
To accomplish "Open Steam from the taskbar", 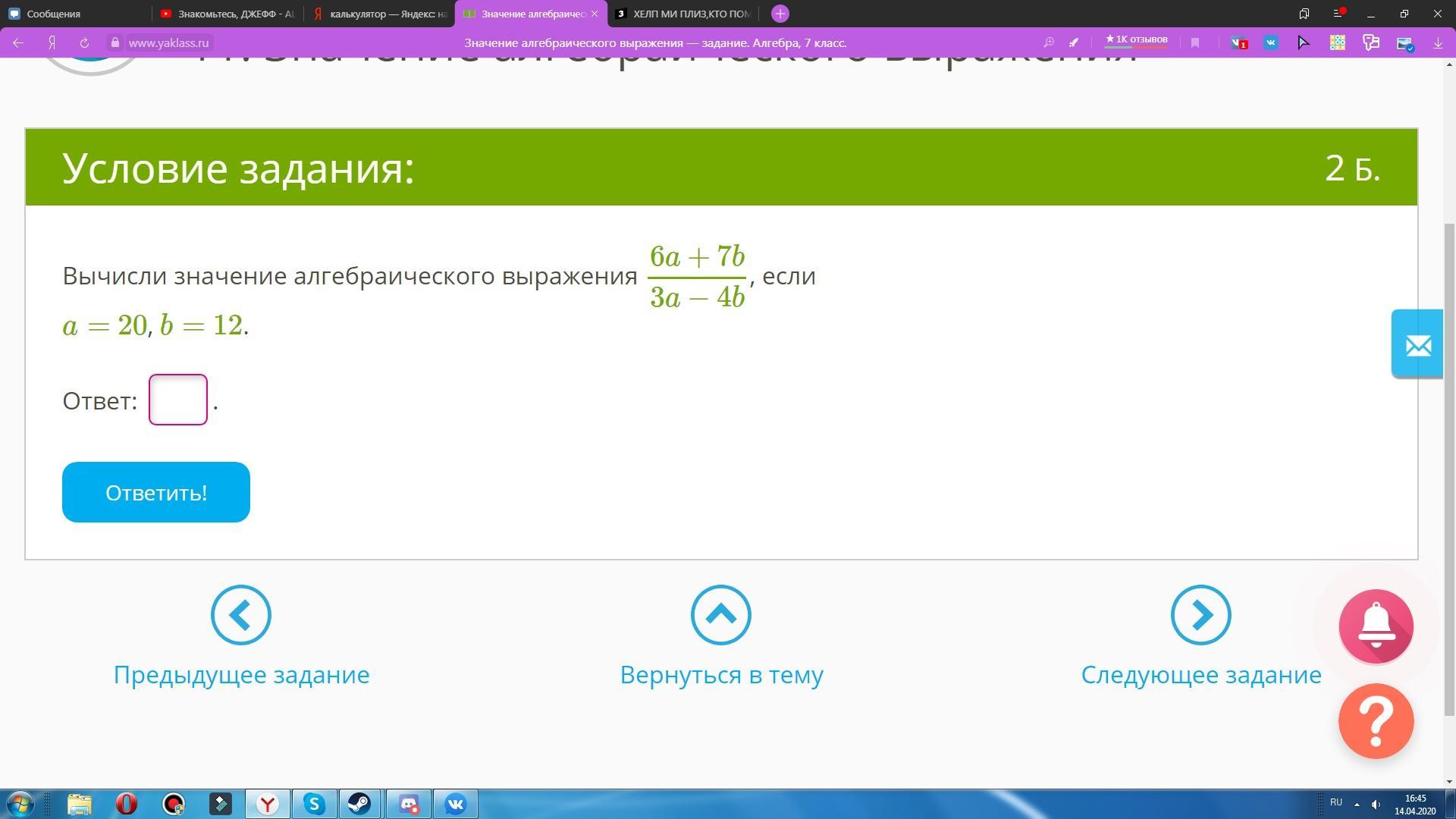I will (x=360, y=804).
